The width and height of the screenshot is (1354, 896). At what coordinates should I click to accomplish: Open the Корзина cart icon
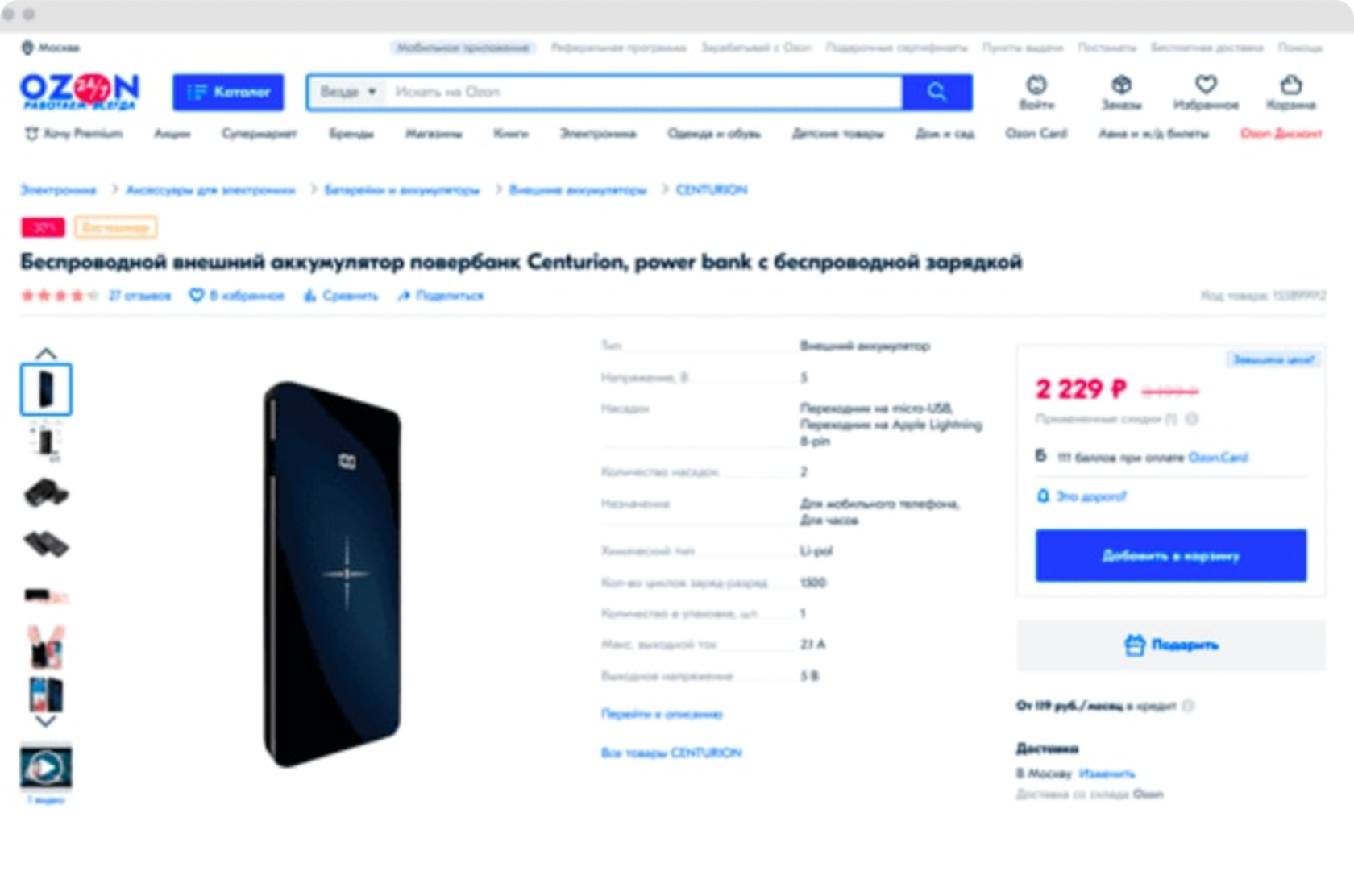point(1291,85)
